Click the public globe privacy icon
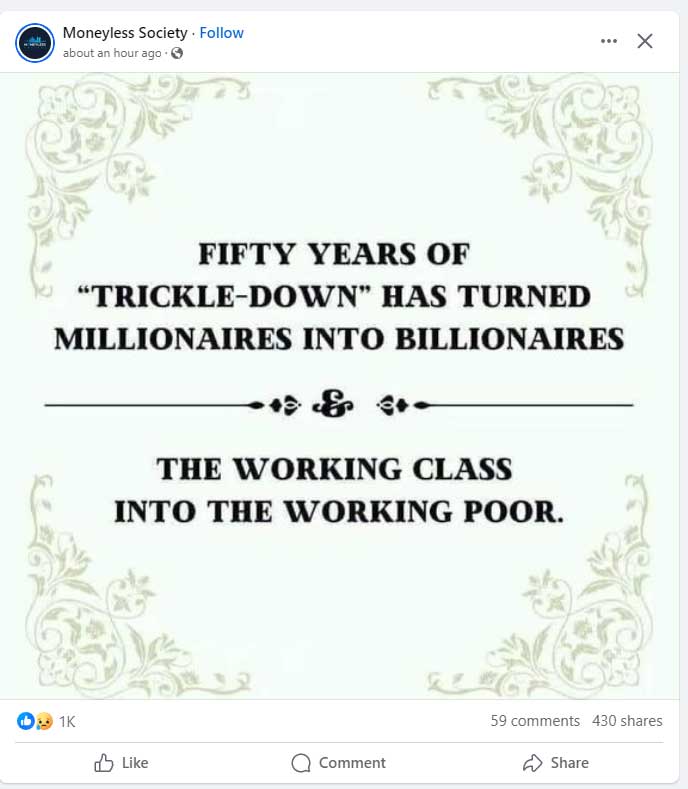688x789 pixels. pos(177,53)
